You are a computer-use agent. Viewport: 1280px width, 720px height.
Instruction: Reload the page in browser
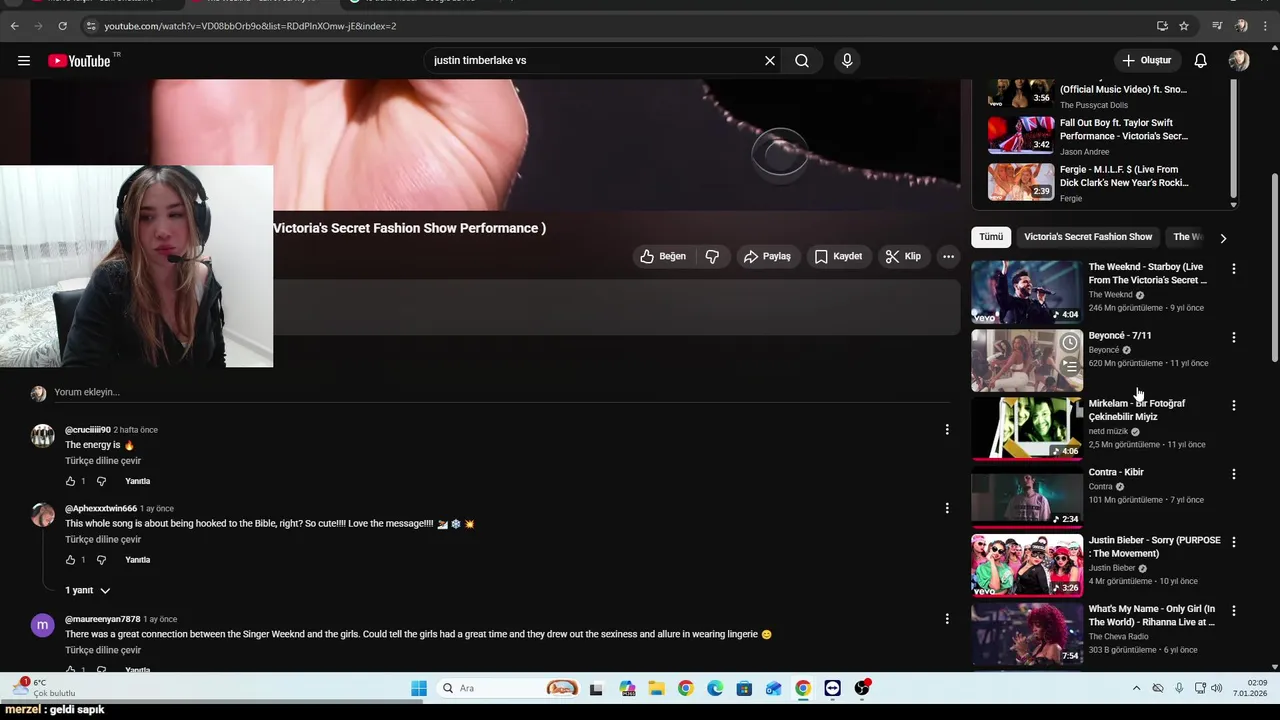[x=62, y=26]
